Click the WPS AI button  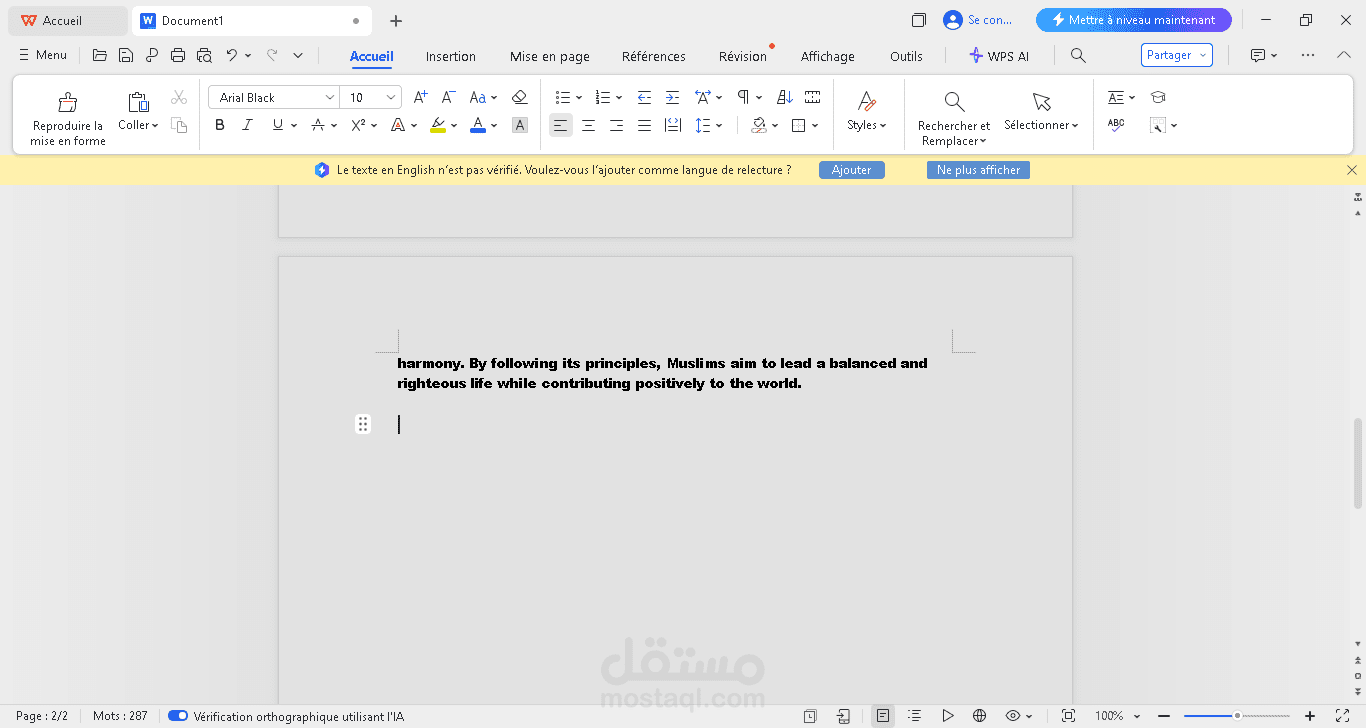point(999,56)
